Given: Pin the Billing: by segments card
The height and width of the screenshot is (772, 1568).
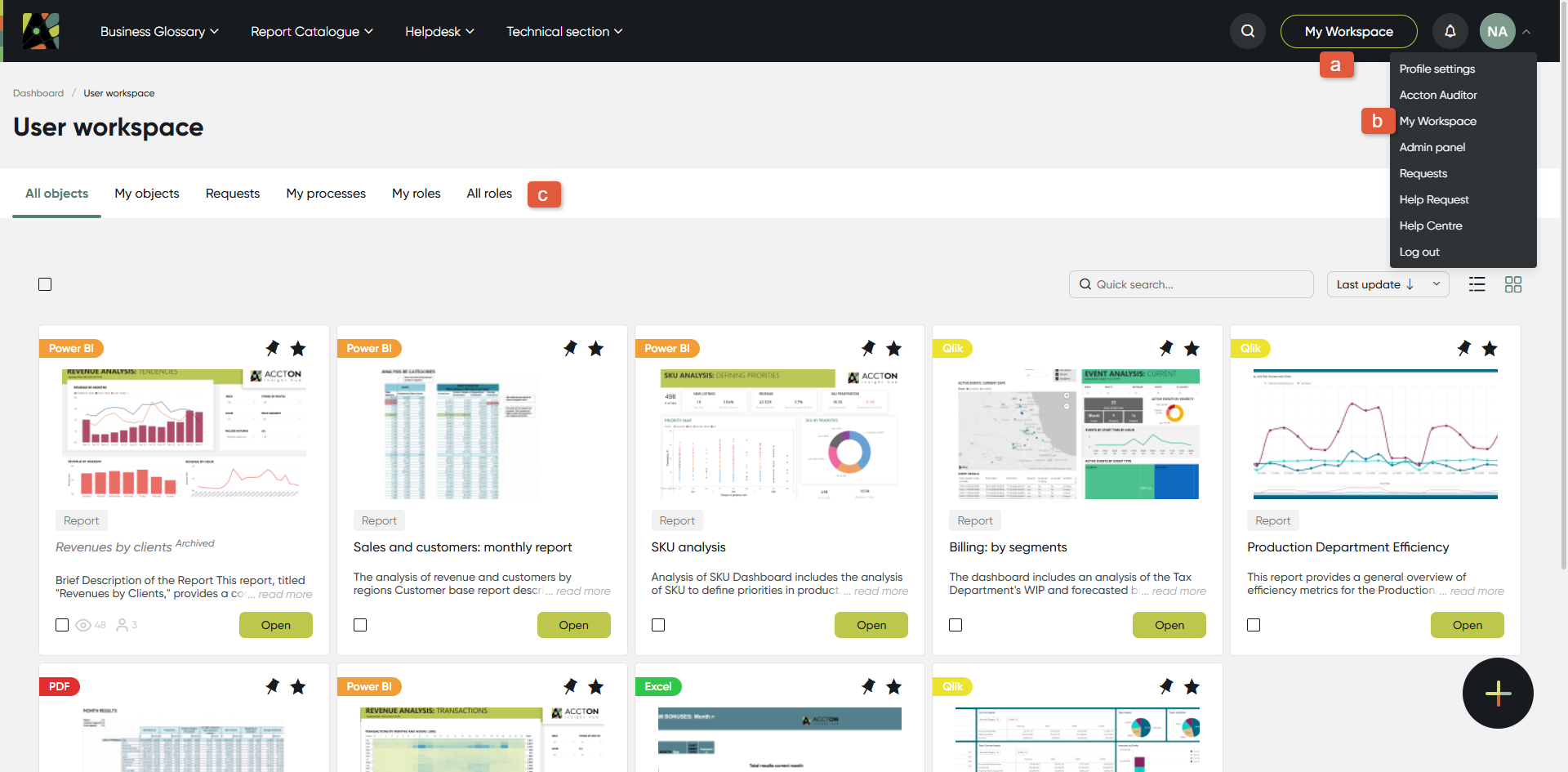Looking at the screenshot, I should pyautogui.click(x=1167, y=348).
